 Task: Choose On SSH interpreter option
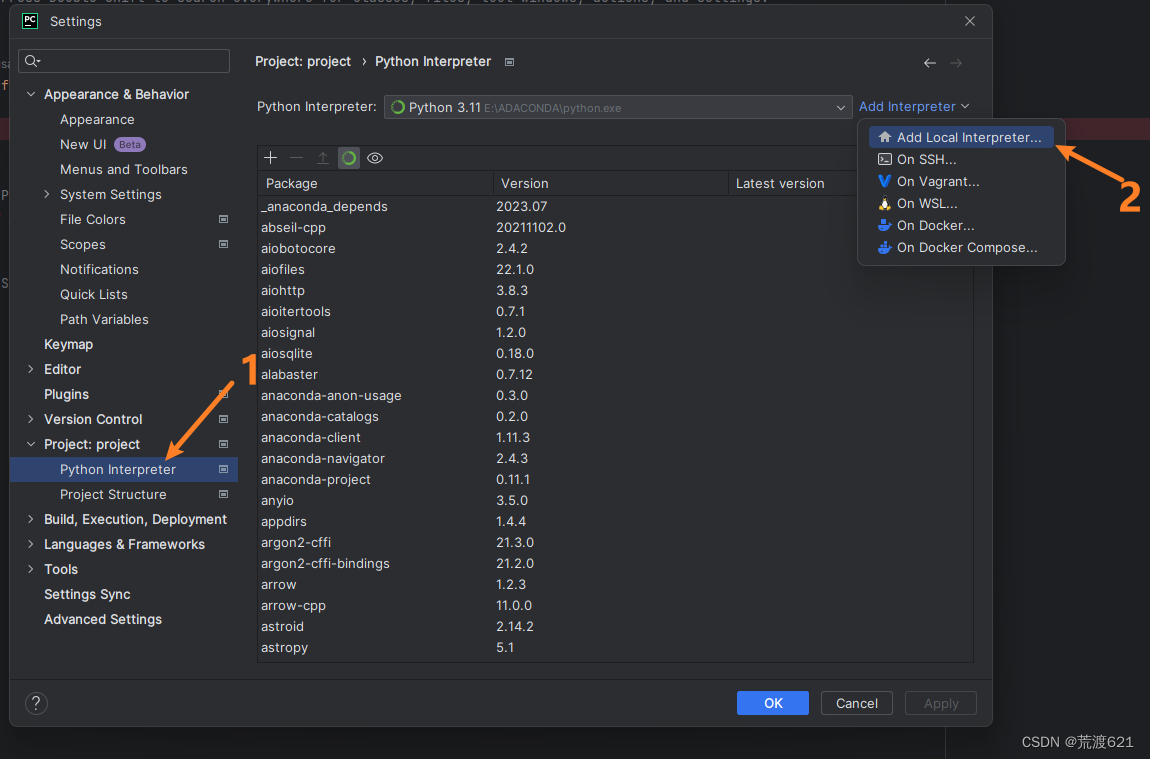click(x=961, y=159)
